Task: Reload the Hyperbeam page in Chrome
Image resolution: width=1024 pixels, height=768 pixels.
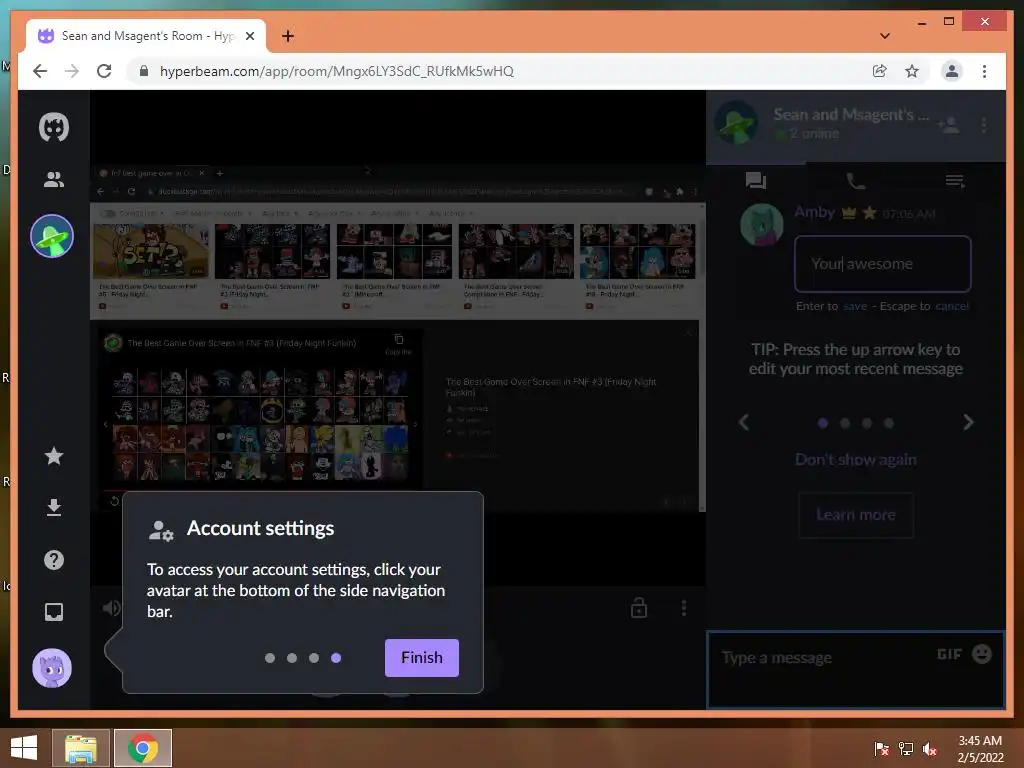Action: coord(104,71)
